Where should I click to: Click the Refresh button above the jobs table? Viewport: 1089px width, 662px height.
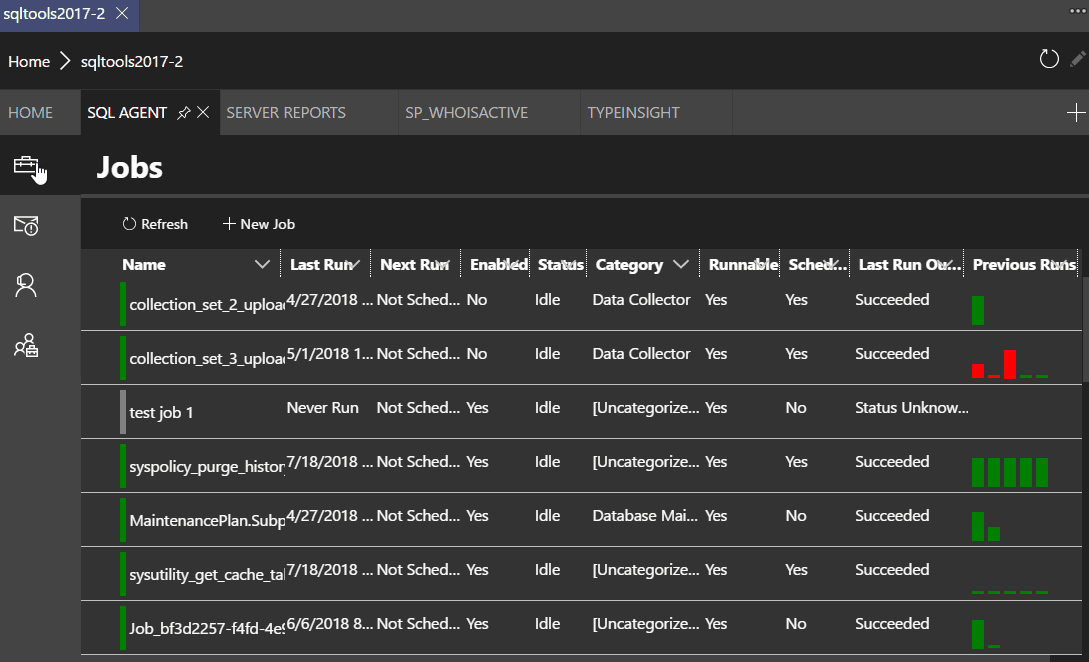tap(155, 224)
